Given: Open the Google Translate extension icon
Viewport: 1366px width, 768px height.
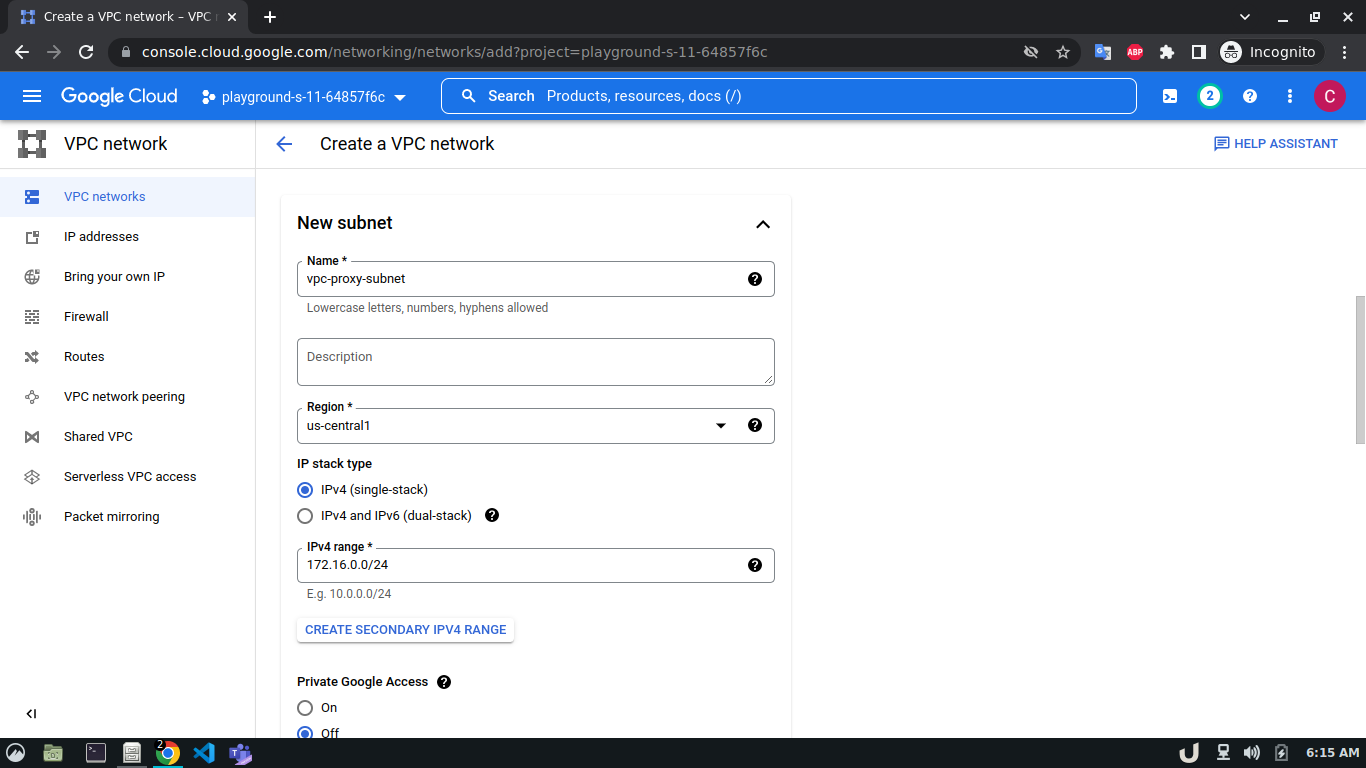Looking at the screenshot, I should click(x=1103, y=52).
